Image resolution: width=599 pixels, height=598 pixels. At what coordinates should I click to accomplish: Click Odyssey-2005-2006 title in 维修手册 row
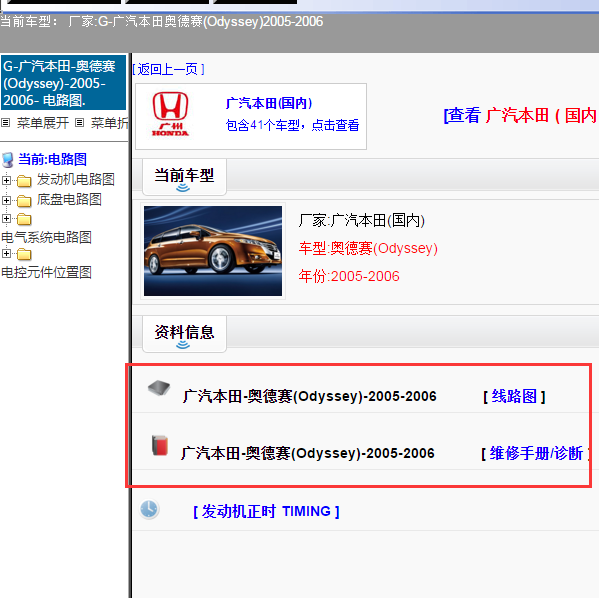pyautogui.click(x=308, y=453)
